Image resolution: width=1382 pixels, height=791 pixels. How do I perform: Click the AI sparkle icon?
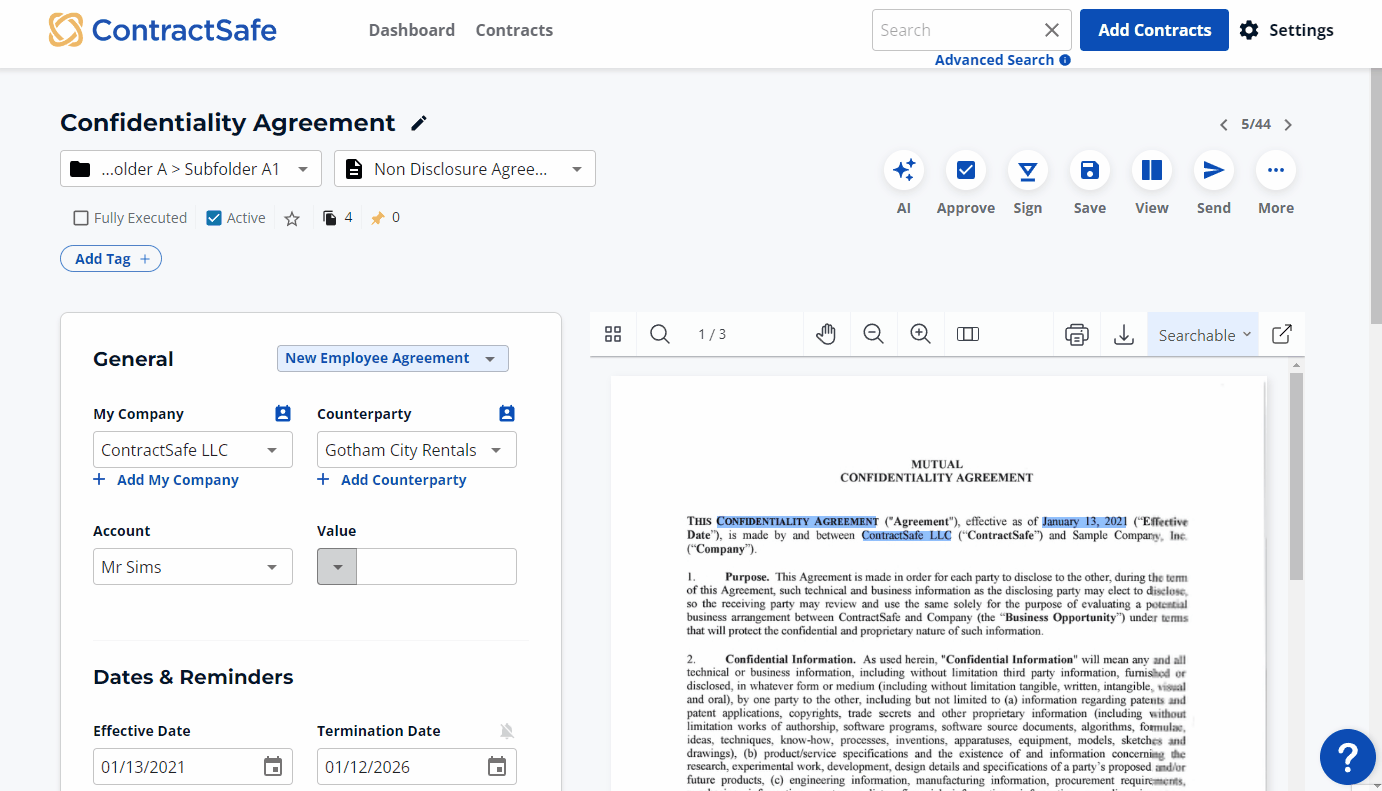coord(904,171)
